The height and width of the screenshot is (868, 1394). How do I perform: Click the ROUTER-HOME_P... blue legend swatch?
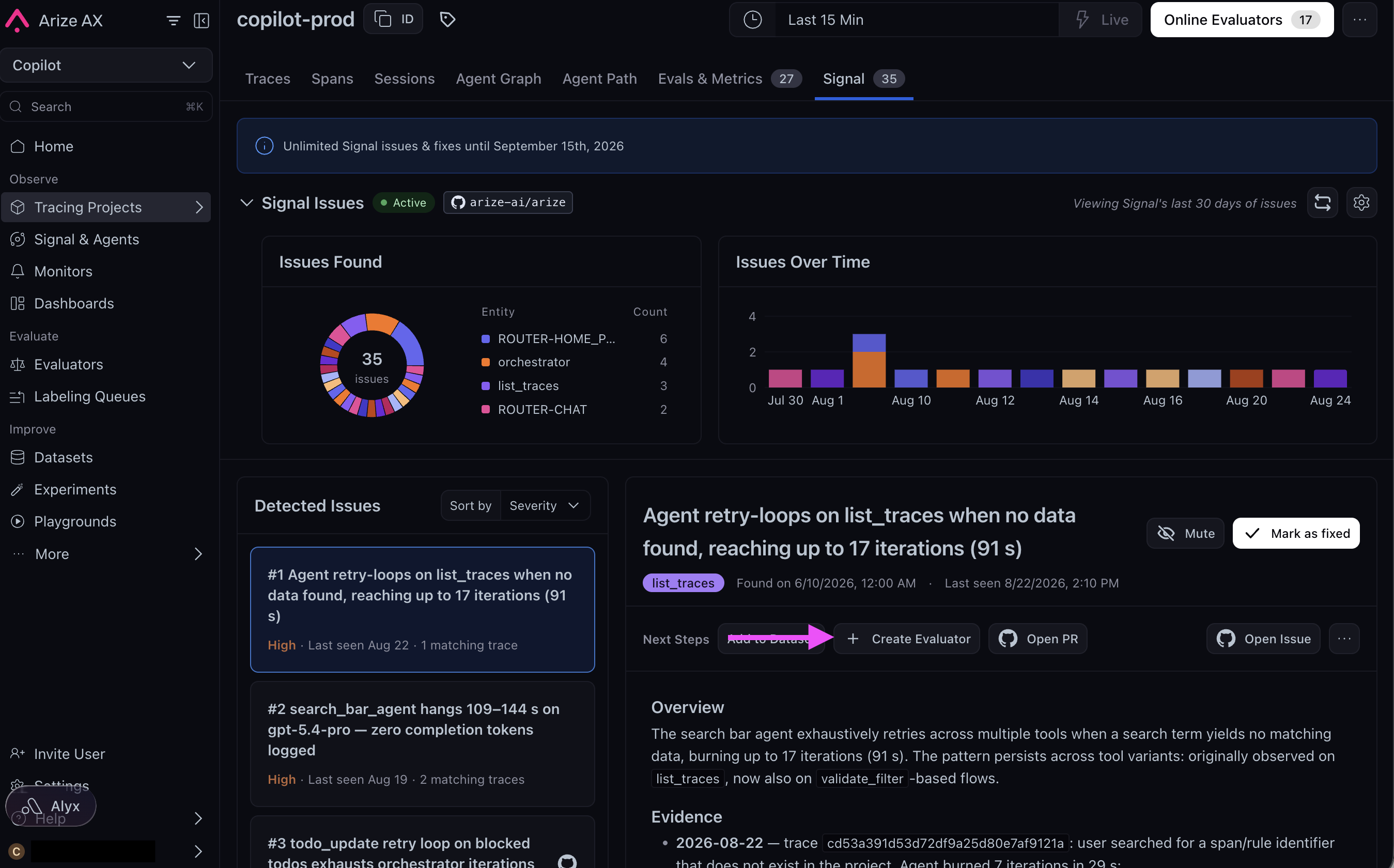[x=486, y=339]
